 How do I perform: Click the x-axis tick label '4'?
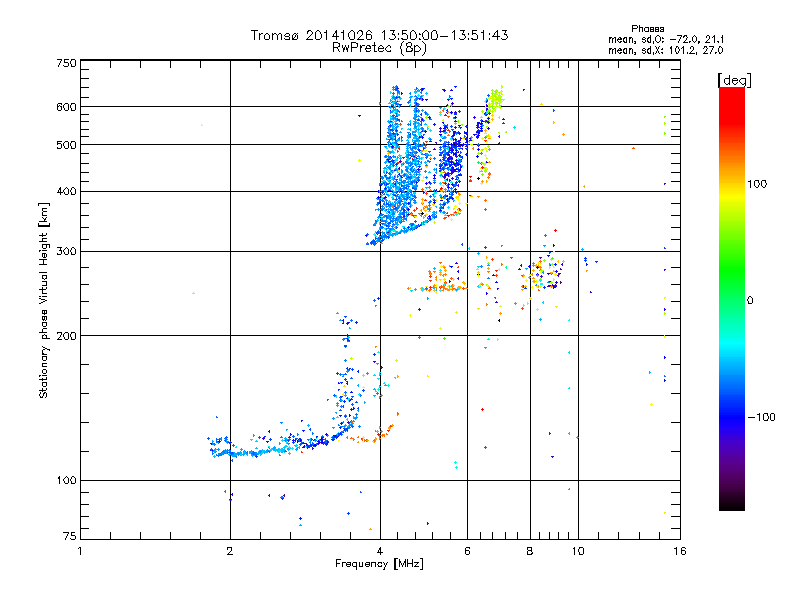(x=380, y=551)
